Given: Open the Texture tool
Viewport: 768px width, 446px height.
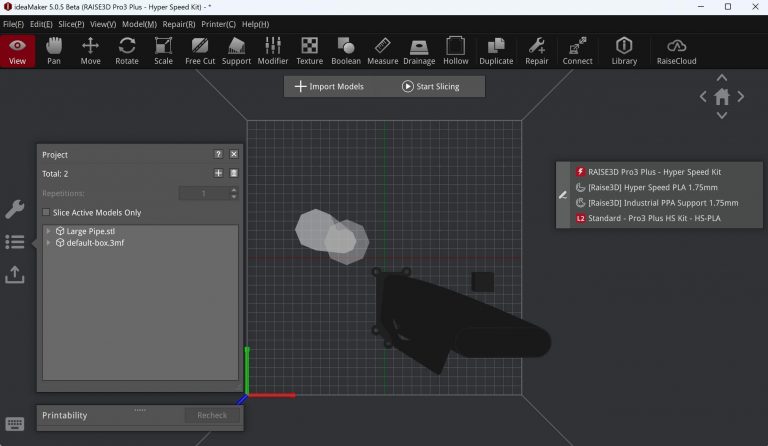Looking at the screenshot, I should 310,51.
